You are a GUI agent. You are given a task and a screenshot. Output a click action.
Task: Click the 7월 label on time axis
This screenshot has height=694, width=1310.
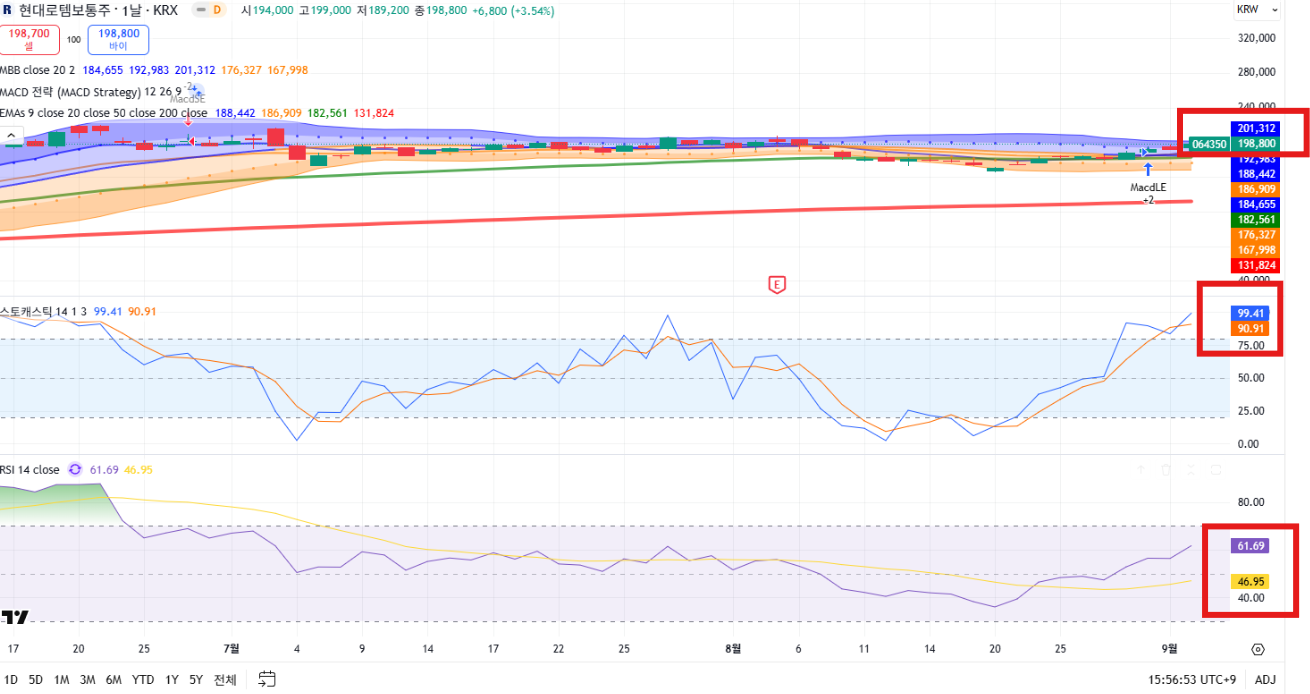point(232,648)
